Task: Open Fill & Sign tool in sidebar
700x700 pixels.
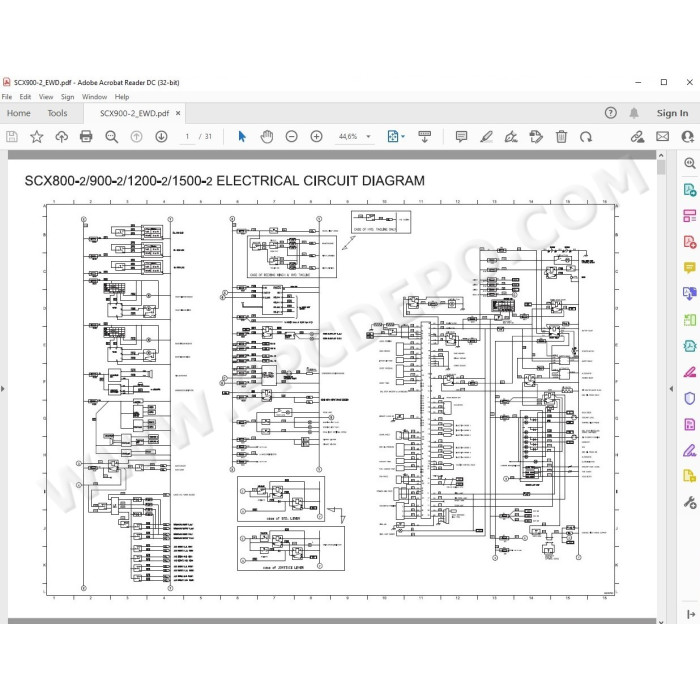Action: tap(690, 450)
